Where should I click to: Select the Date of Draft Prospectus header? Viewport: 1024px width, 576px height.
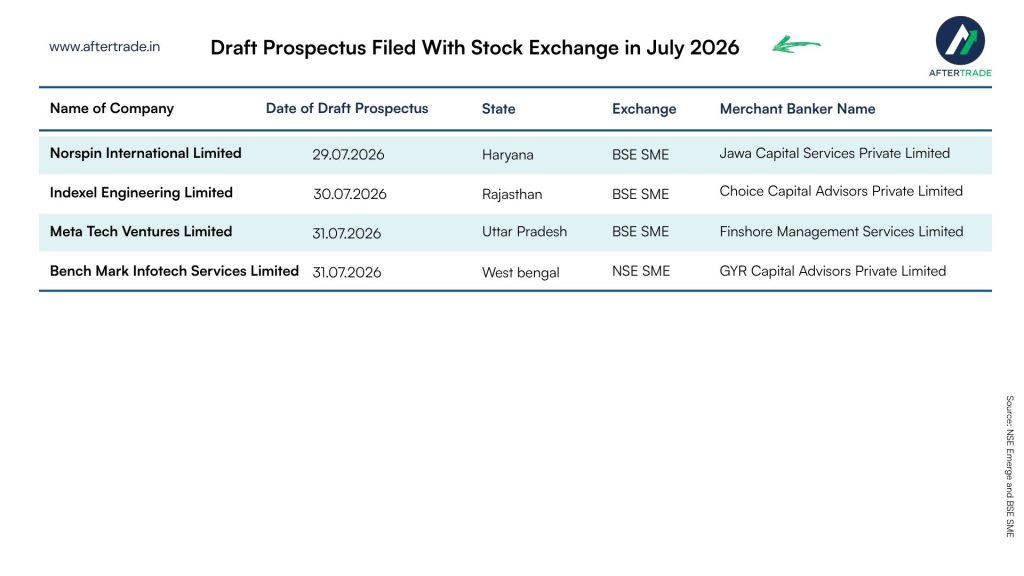point(347,108)
